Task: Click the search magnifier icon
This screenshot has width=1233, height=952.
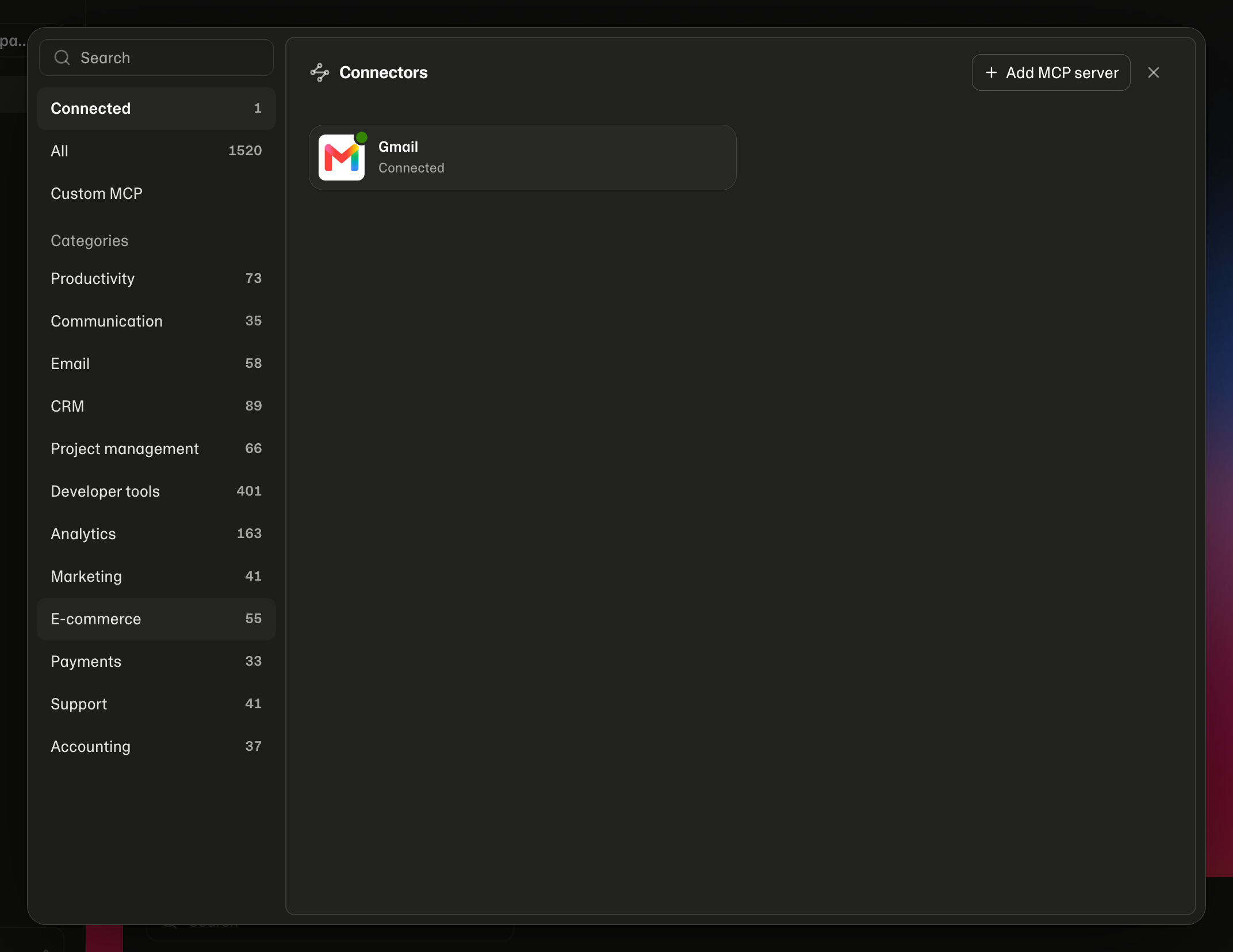Action: (62, 57)
